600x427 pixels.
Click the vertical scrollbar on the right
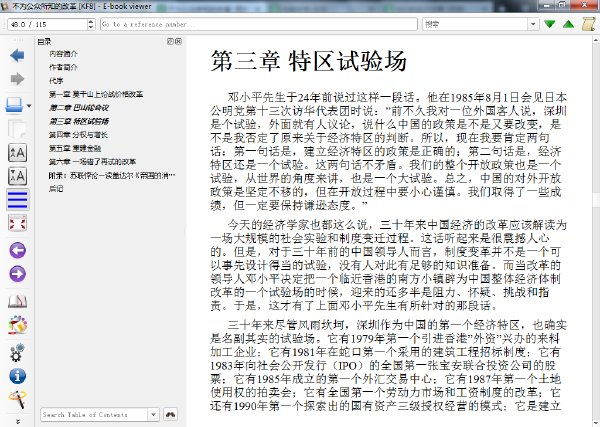click(x=596, y=231)
